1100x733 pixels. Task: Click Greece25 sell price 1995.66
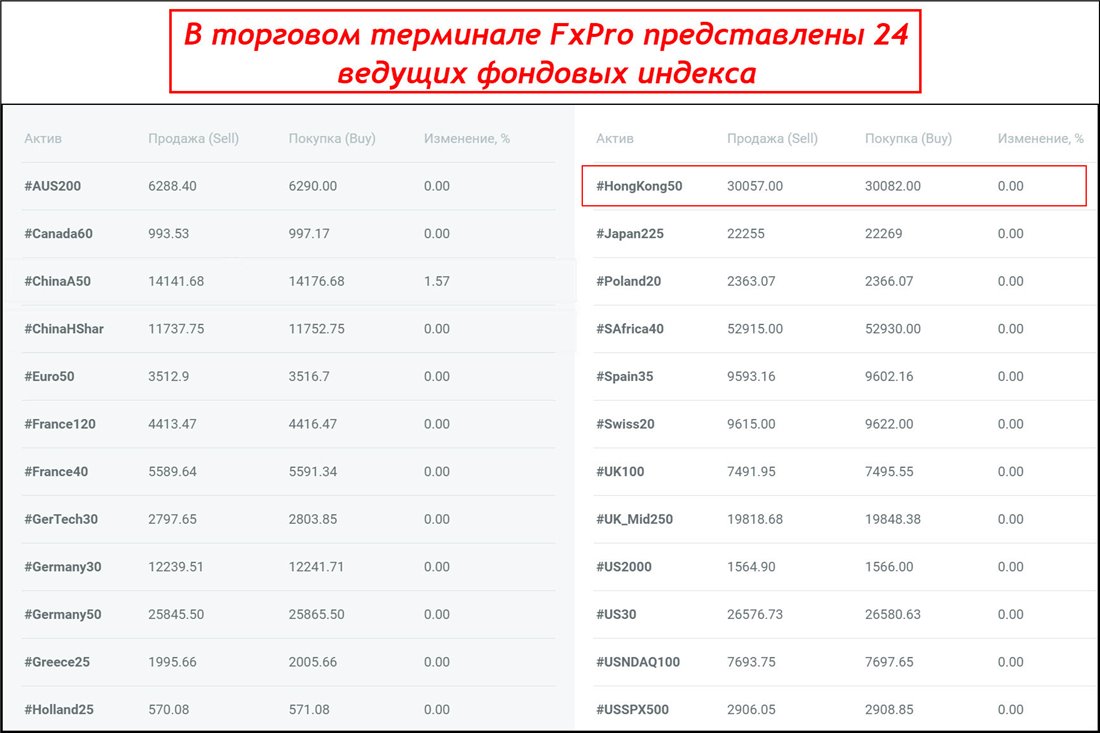[x=172, y=662]
